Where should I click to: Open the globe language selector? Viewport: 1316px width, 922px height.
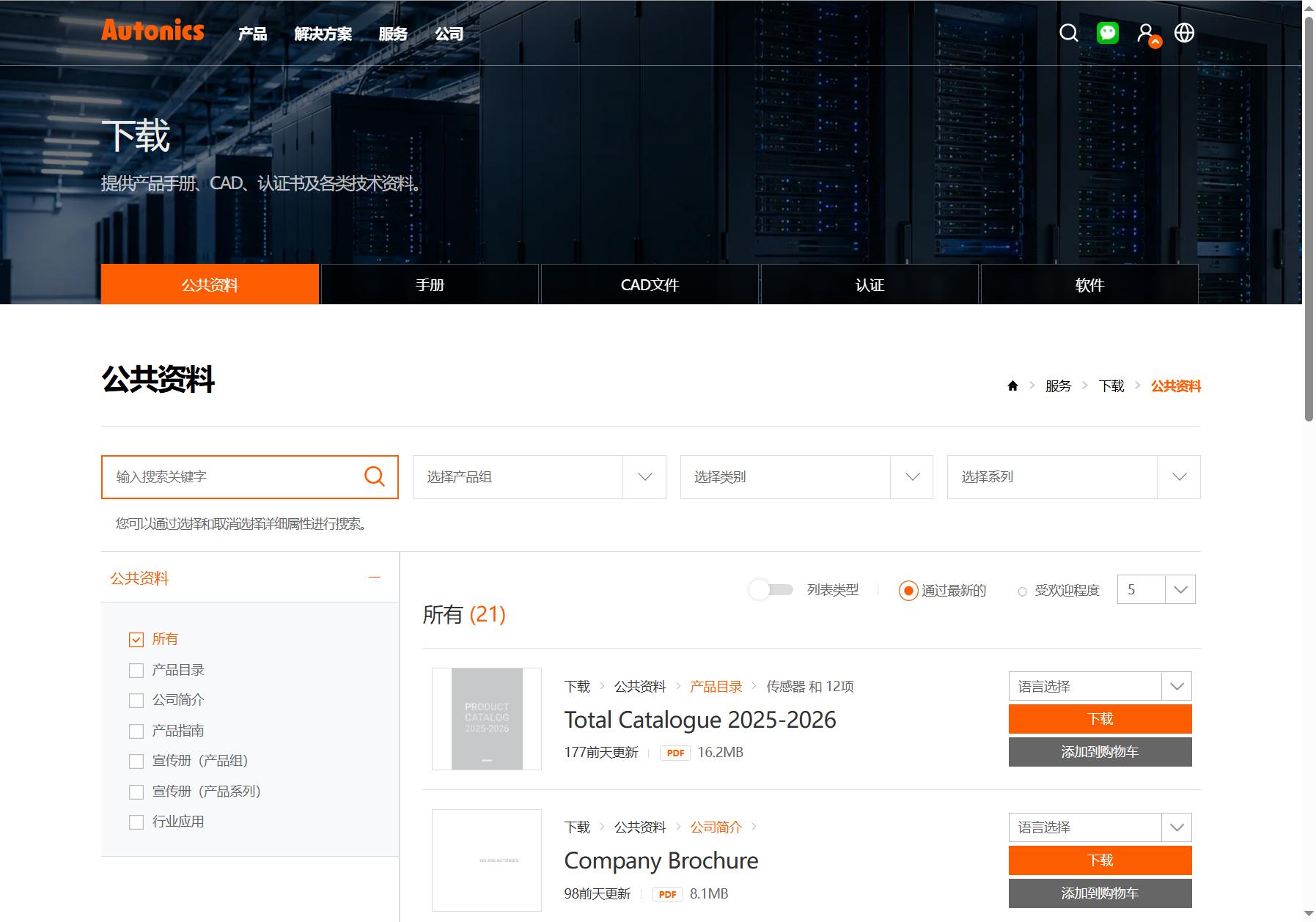pos(1184,33)
